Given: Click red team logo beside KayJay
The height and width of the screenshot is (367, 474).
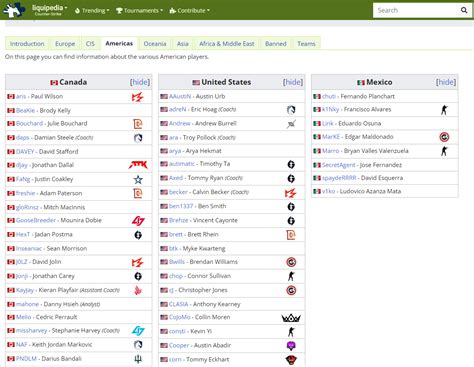Looking at the screenshot, I should (138, 290).
